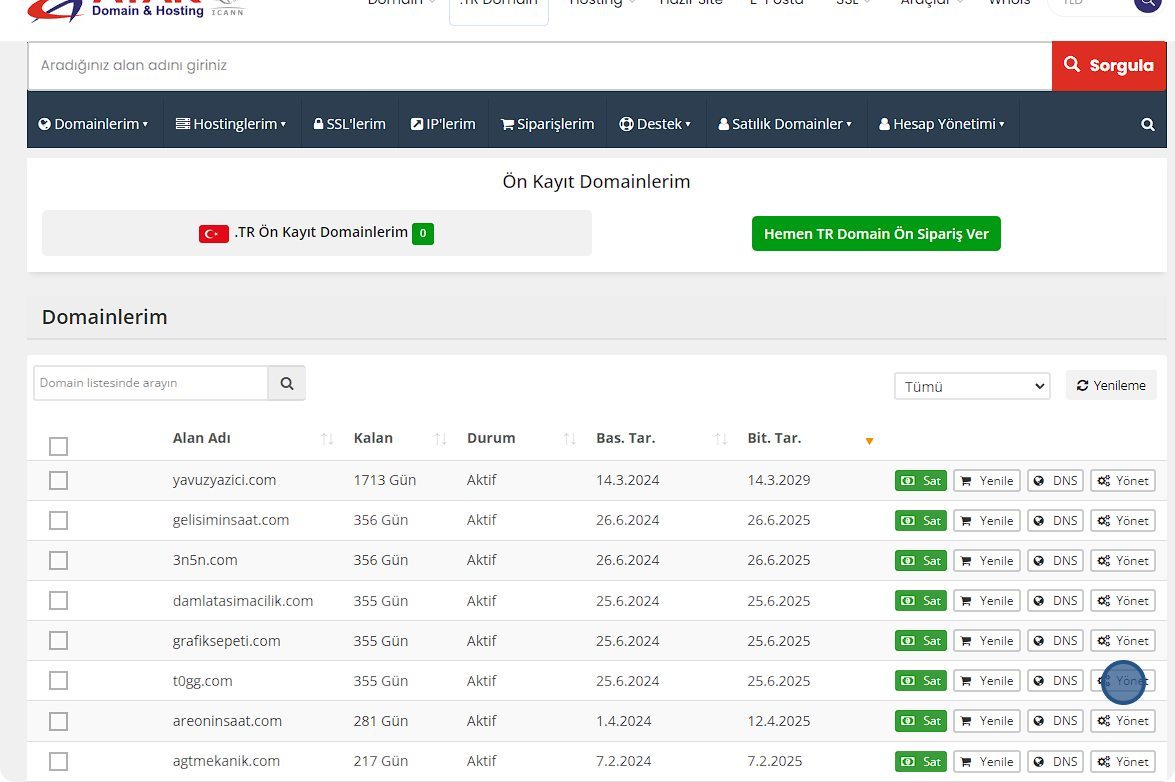Click the magnifier icon in the dark navigation bar
Viewport: 1175px width, 782px height.
tap(1147, 124)
